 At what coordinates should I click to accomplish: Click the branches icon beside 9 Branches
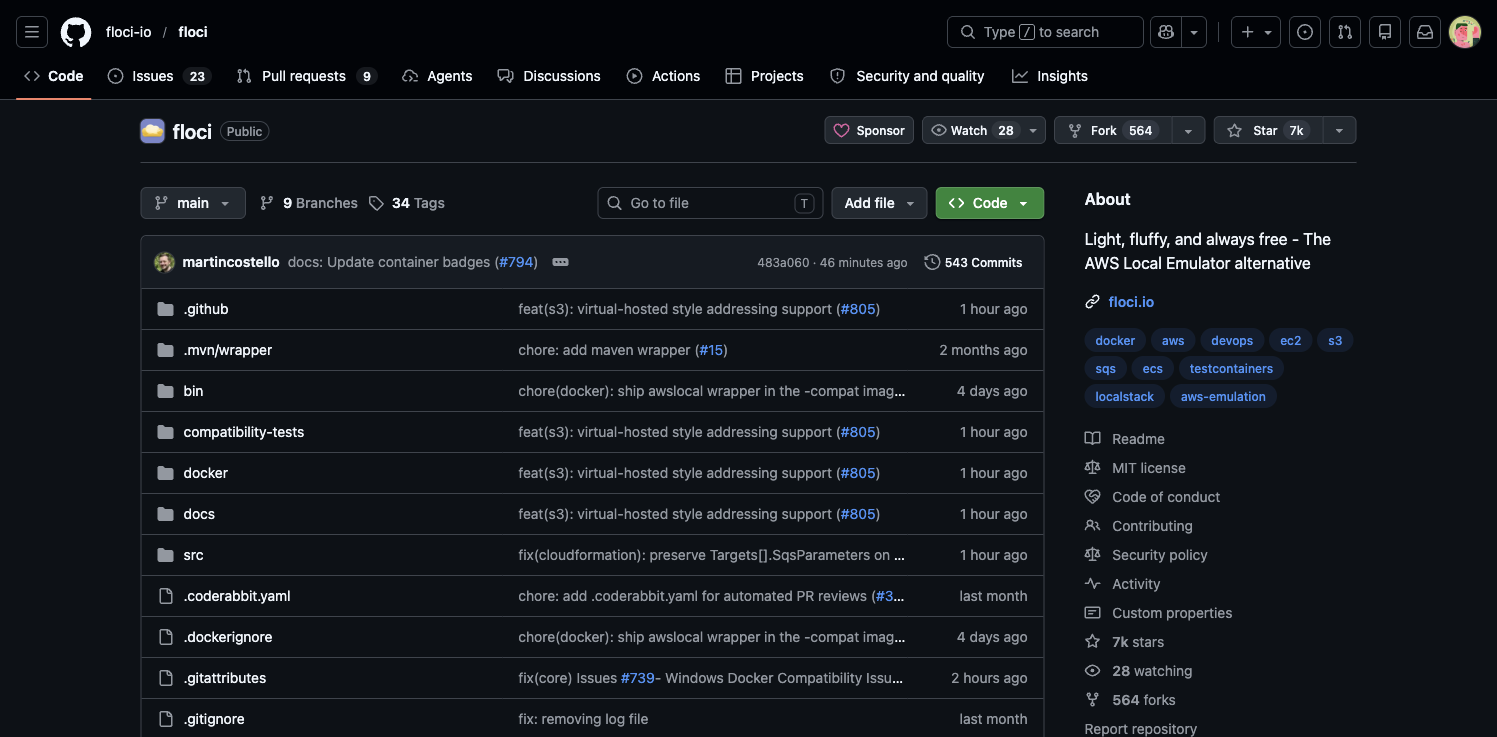[x=267, y=203]
